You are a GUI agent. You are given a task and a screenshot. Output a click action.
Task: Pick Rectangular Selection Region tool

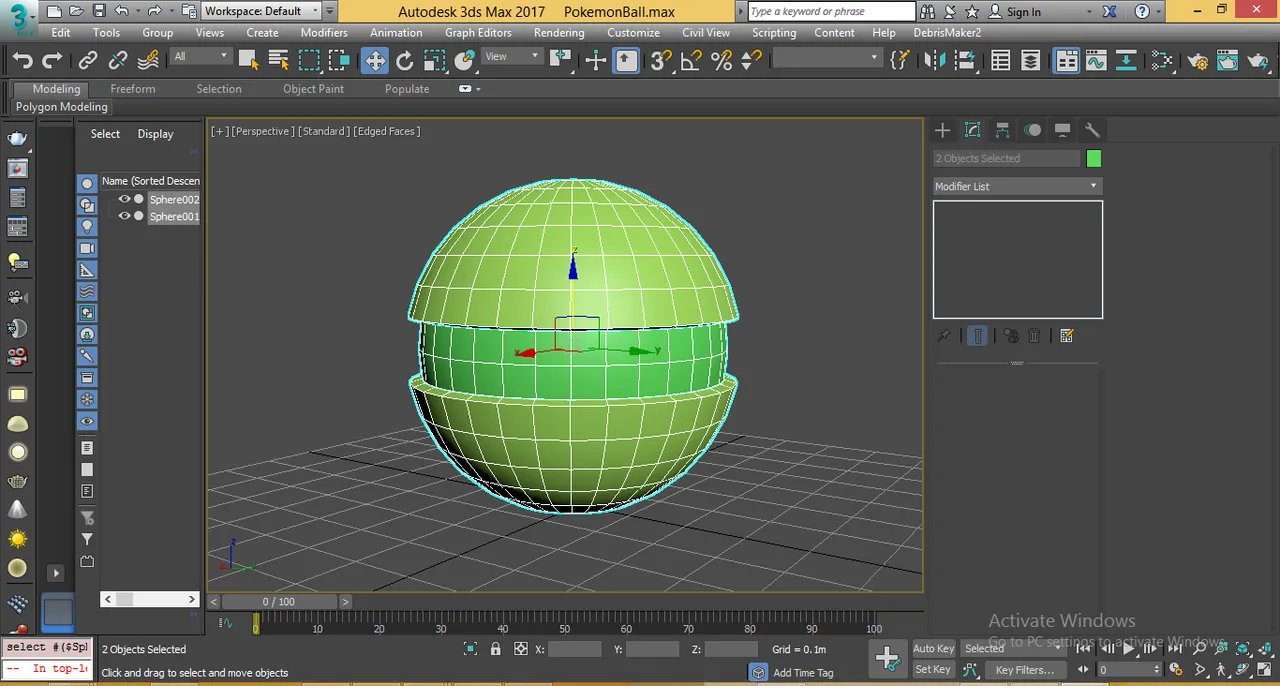[x=309, y=61]
